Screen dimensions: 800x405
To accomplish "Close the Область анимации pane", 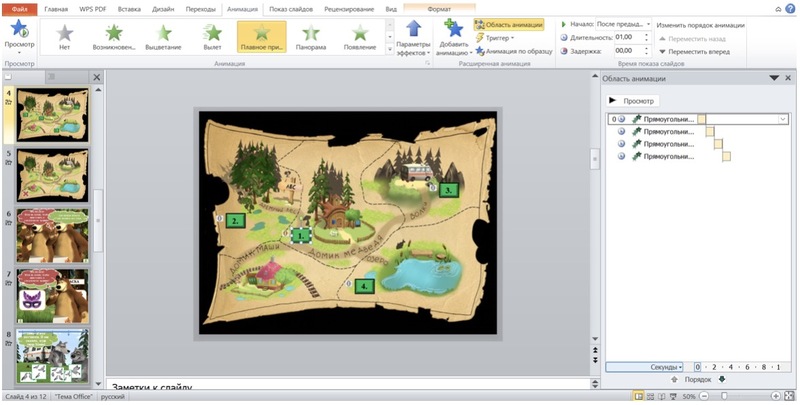I will click(788, 78).
